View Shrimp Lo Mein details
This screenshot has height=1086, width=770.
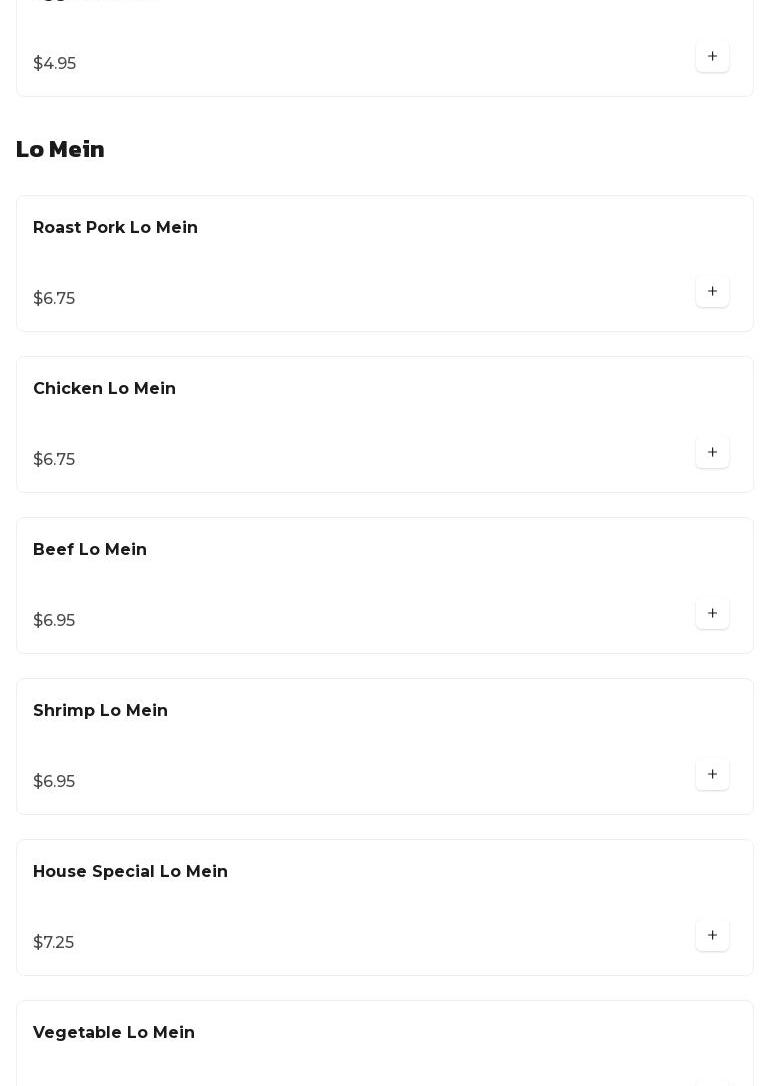tap(100, 711)
